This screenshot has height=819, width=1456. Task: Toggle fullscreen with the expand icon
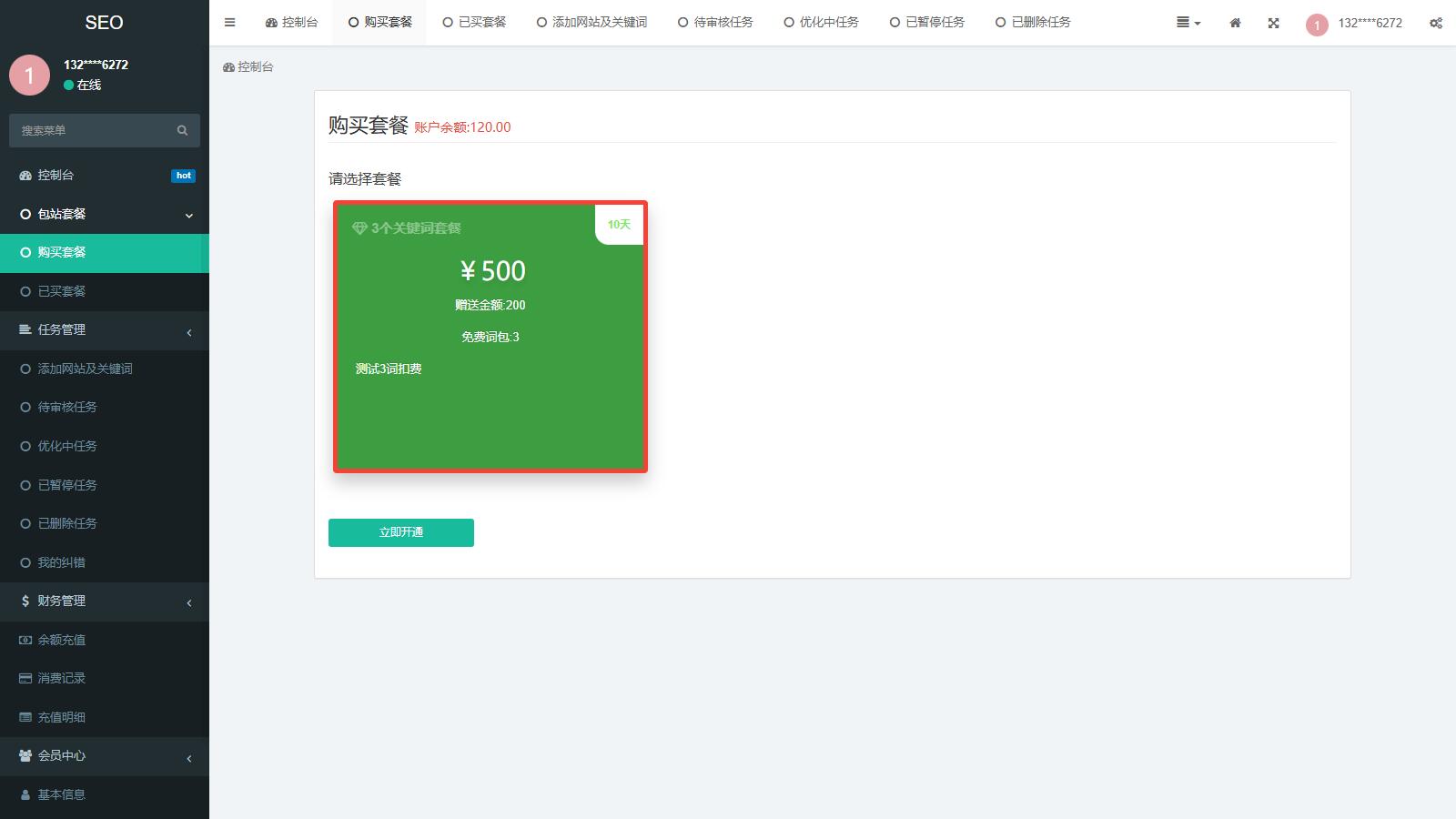pos(1273,23)
